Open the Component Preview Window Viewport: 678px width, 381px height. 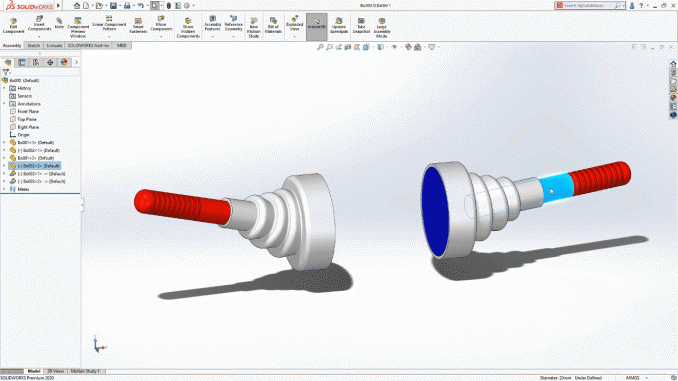tap(78, 28)
